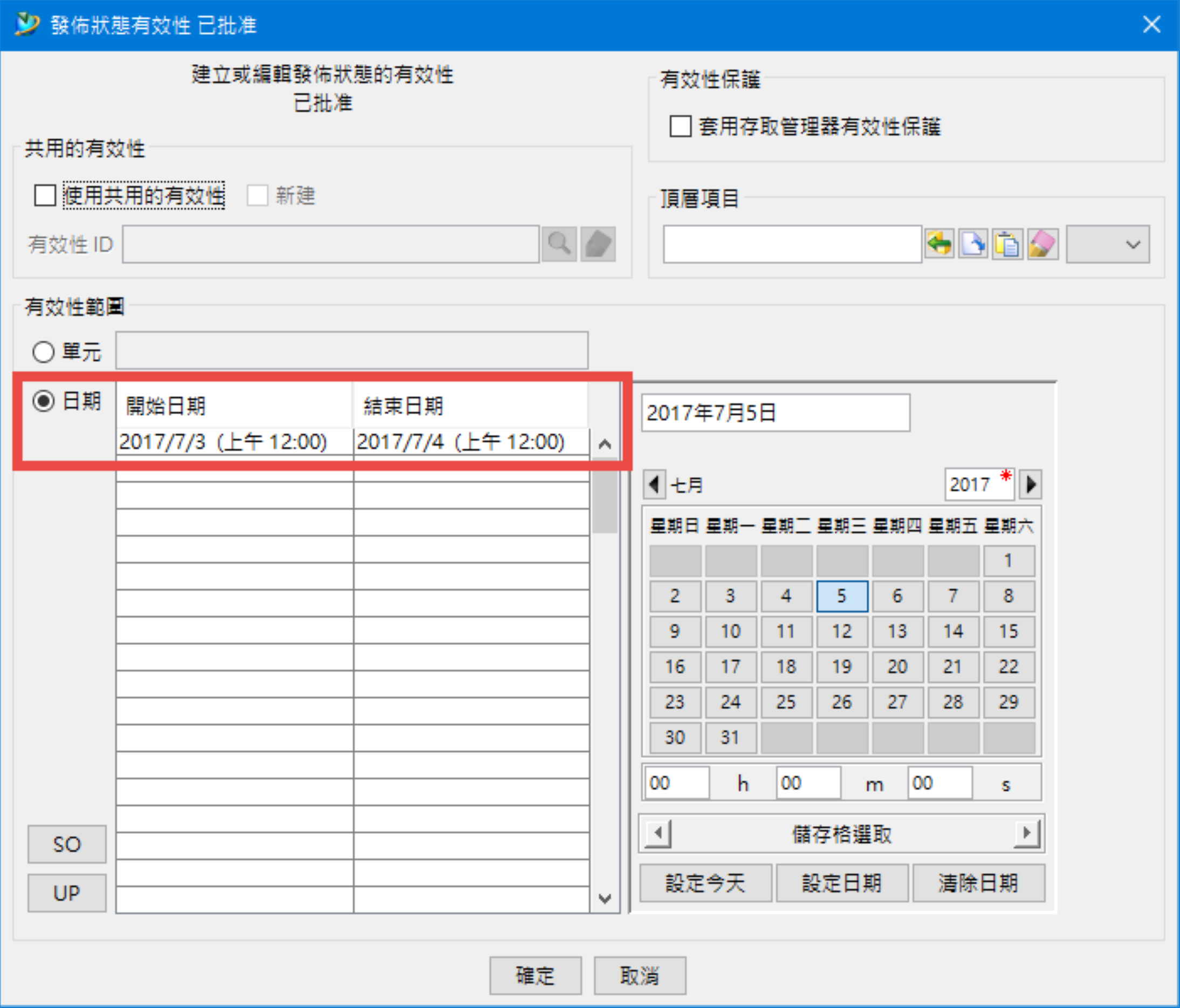Click the 開始日期 column header
The height and width of the screenshot is (1008, 1180).
point(234,406)
